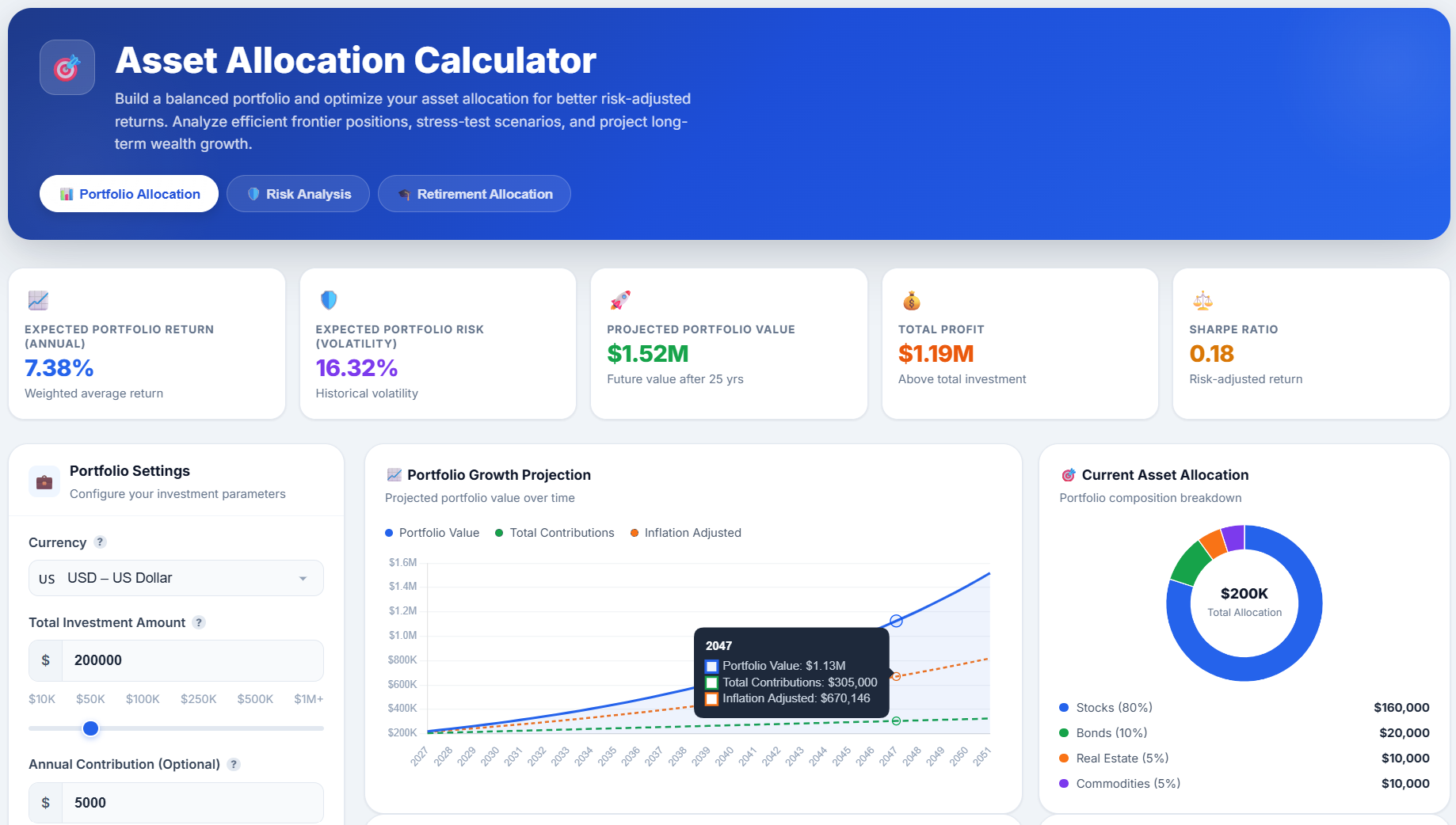
Task: Click the $1.19M total profit value
Action: point(936,354)
